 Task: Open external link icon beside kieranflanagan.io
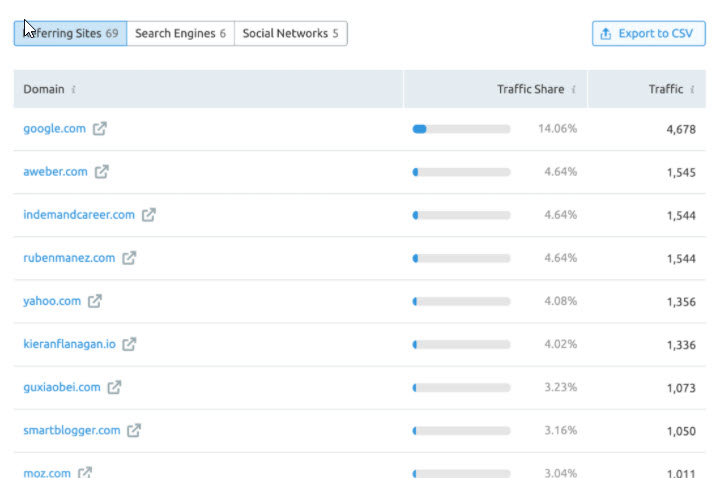(x=129, y=344)
